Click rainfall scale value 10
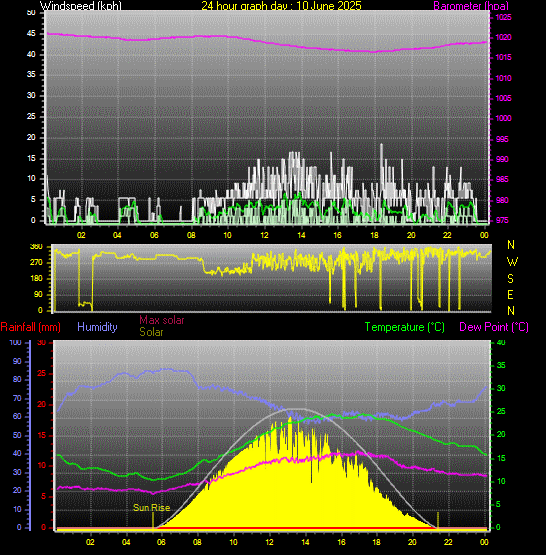 pyautogui.click(x=42, y=465)
